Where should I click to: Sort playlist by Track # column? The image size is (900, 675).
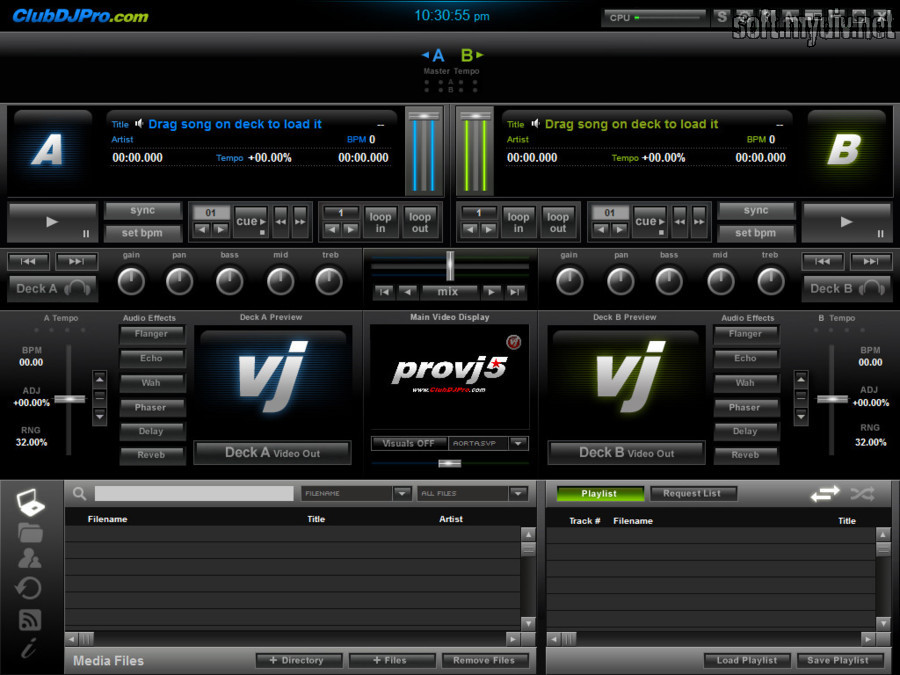click(x=584, y=521)
